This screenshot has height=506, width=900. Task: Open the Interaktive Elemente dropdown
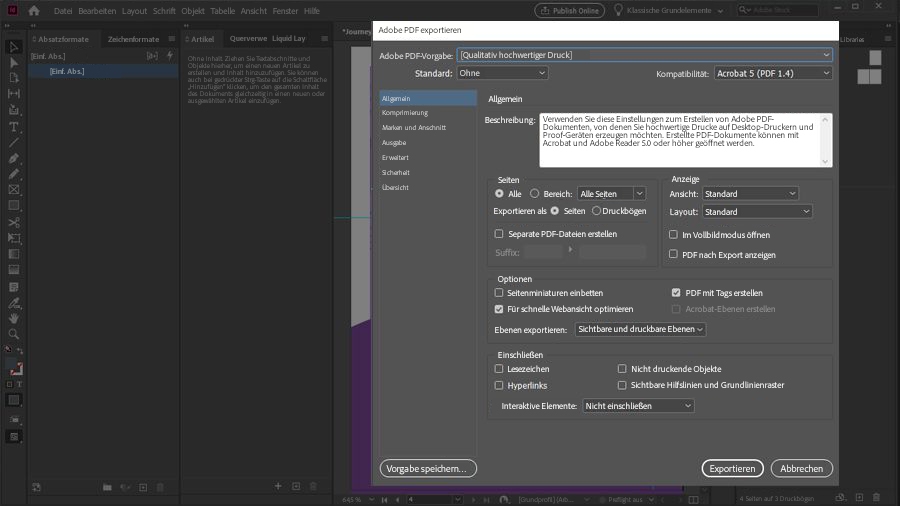(638, 406)
